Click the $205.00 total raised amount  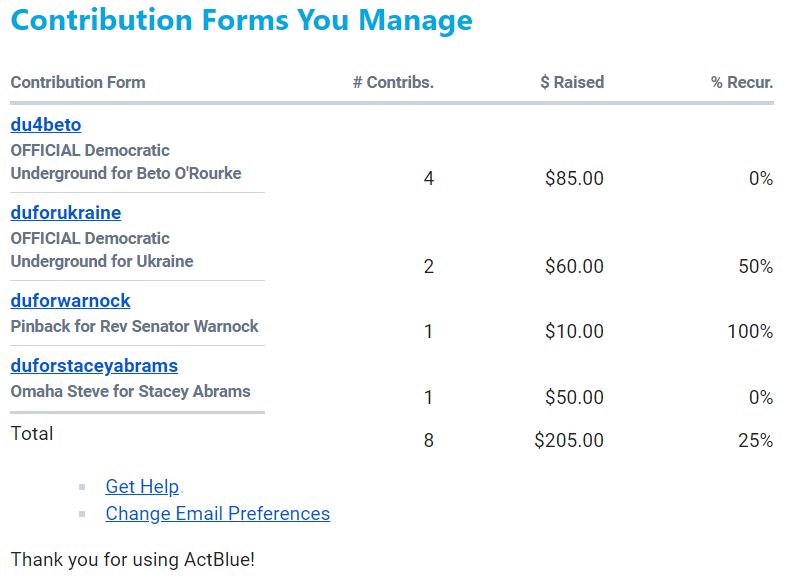pyautogui.click(x=569, y=440)
